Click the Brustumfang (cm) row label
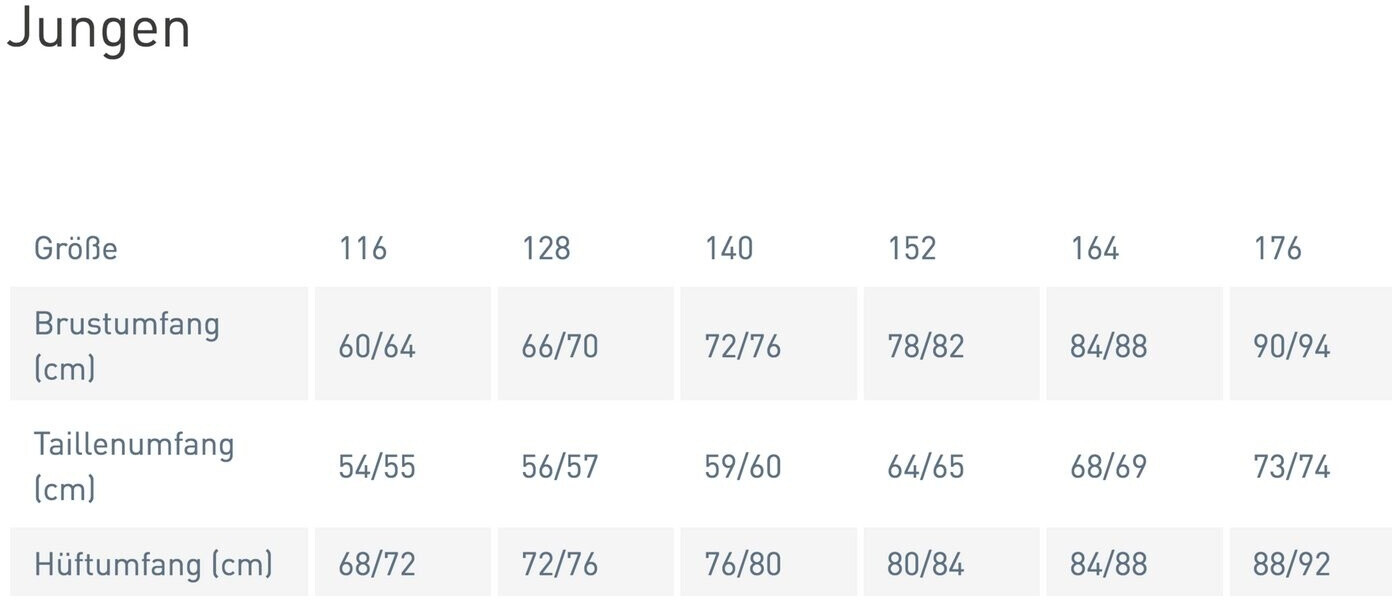Screen dimensions: 1392x600 pos(126,345)
